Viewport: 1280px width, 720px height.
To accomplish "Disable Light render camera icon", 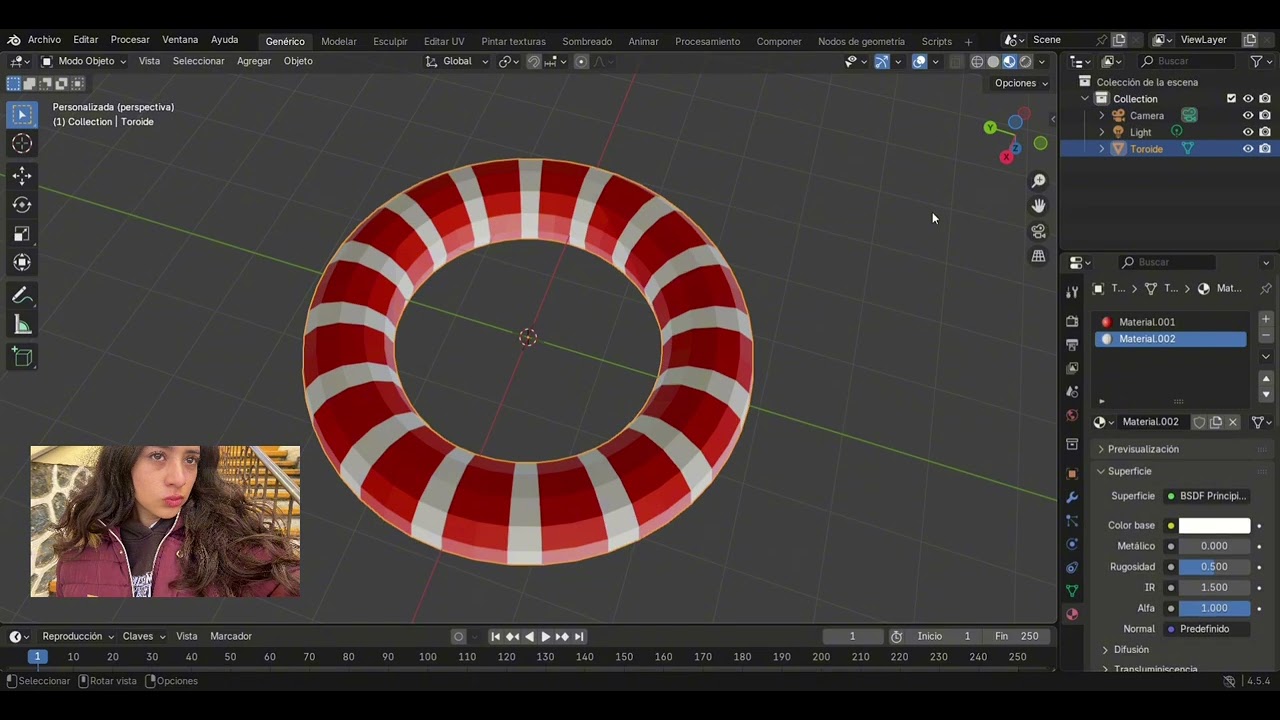I will coord(1265,132).
